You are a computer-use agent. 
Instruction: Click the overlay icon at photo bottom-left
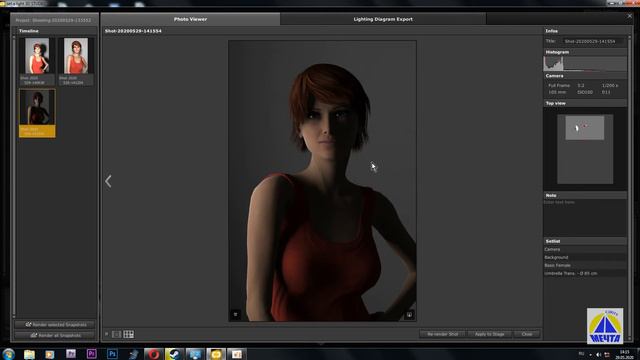[x=236, y=314]
